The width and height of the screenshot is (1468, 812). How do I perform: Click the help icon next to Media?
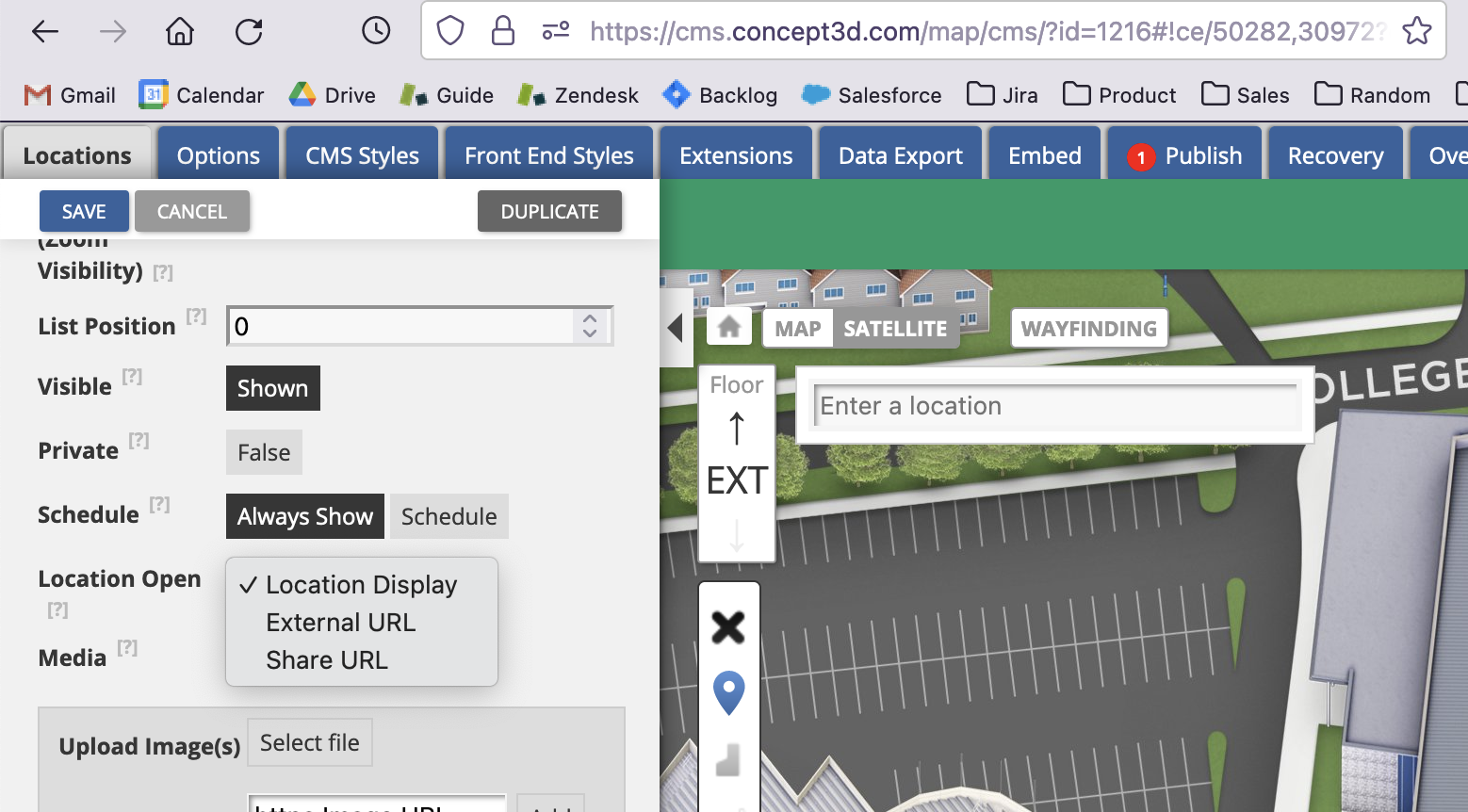click(127, 648)
